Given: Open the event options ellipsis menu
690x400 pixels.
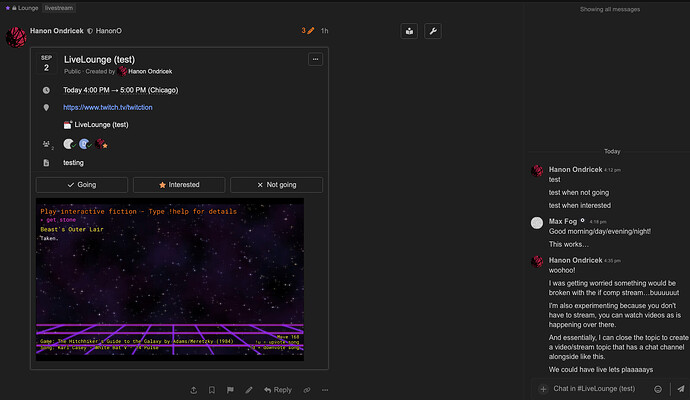Looking at the screenshot, I should coord(315,59).
